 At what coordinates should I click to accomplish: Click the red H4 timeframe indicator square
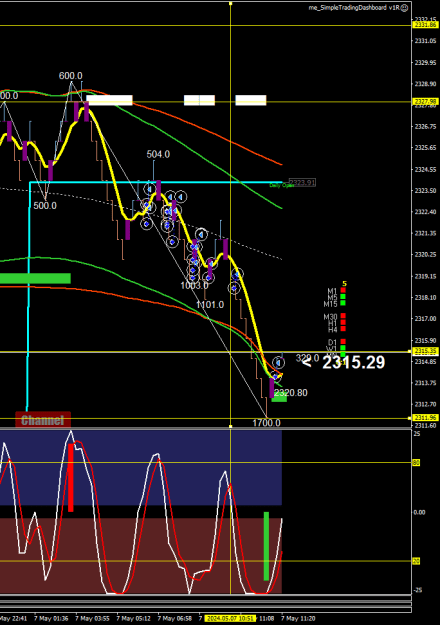pos(343,329)
